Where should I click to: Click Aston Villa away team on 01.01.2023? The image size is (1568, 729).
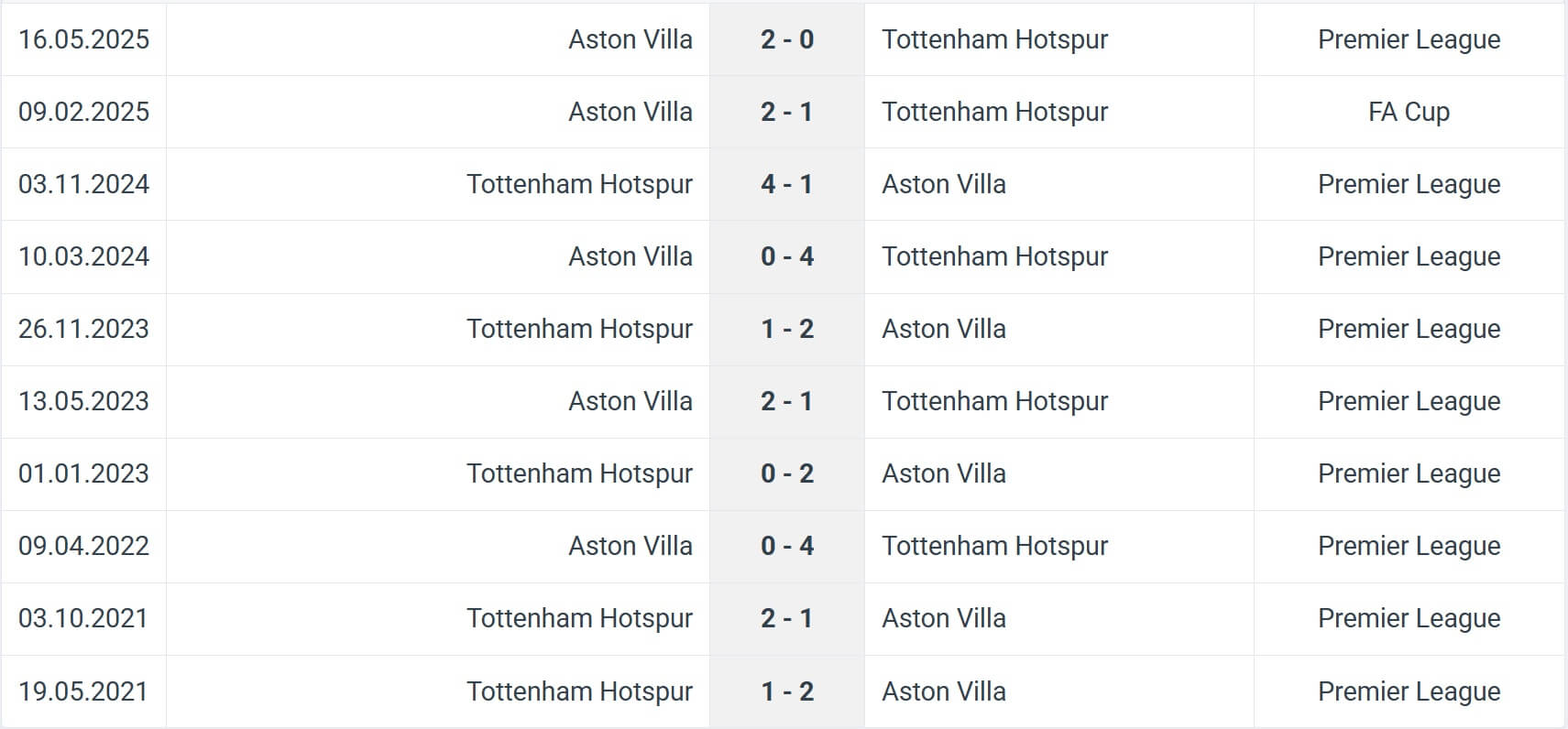click(x=944, y=473)
